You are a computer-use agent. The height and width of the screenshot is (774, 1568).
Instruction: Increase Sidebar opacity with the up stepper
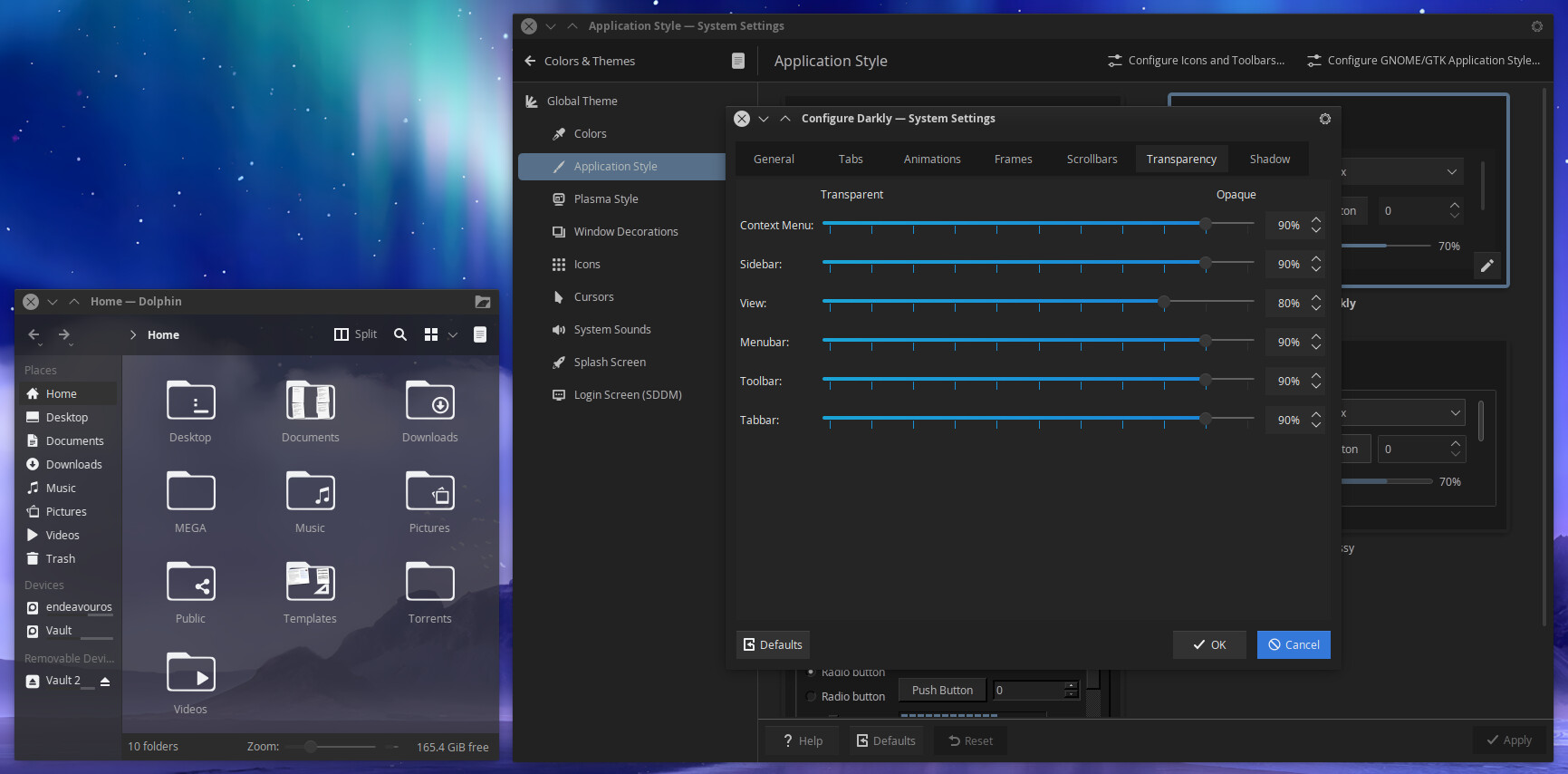[1316, 258]
